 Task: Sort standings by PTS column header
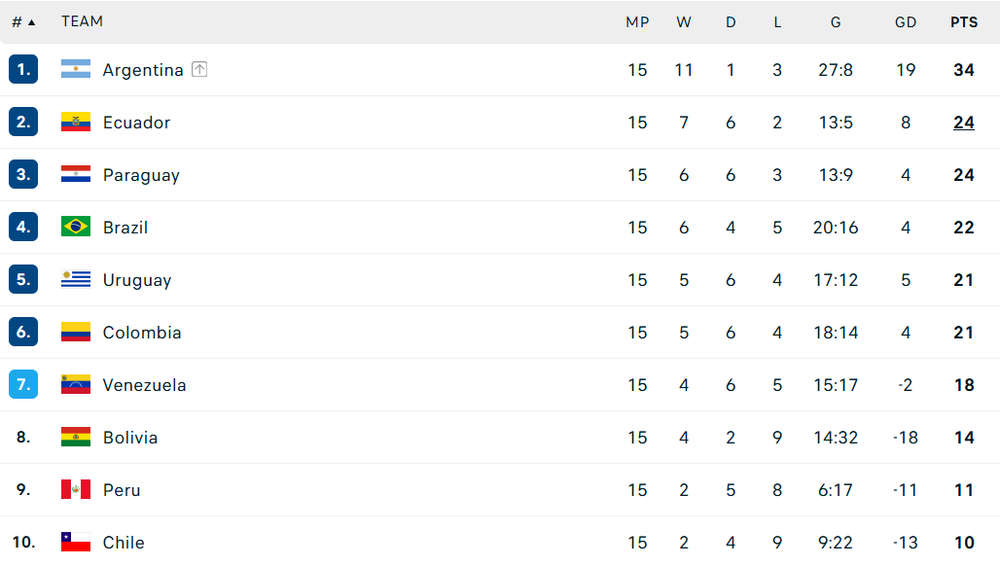click(x=964, y=22)
